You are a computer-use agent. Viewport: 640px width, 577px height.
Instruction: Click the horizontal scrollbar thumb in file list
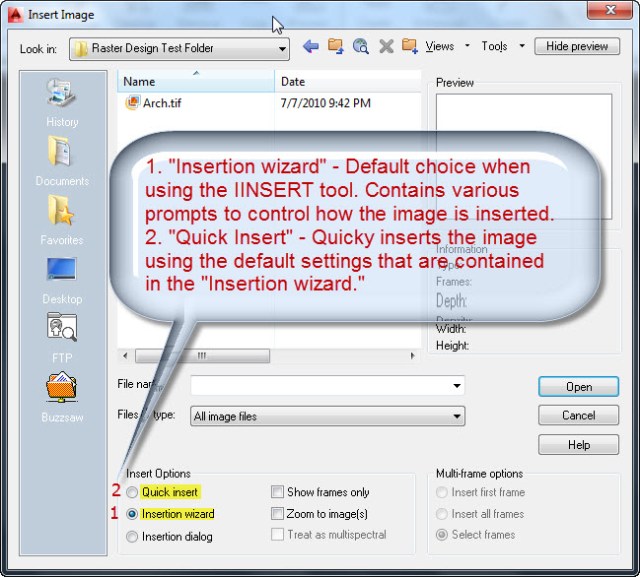coord(202,355)
